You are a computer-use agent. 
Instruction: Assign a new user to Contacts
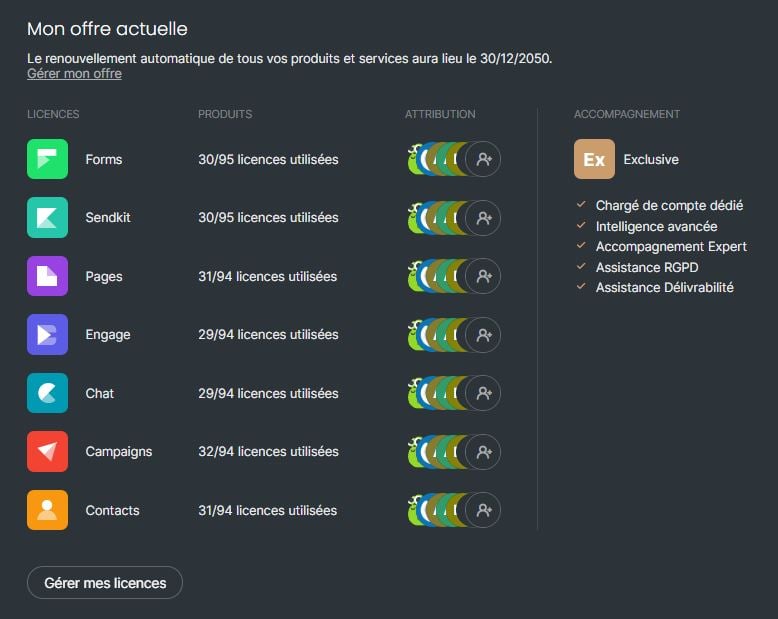tap(484, 511)
